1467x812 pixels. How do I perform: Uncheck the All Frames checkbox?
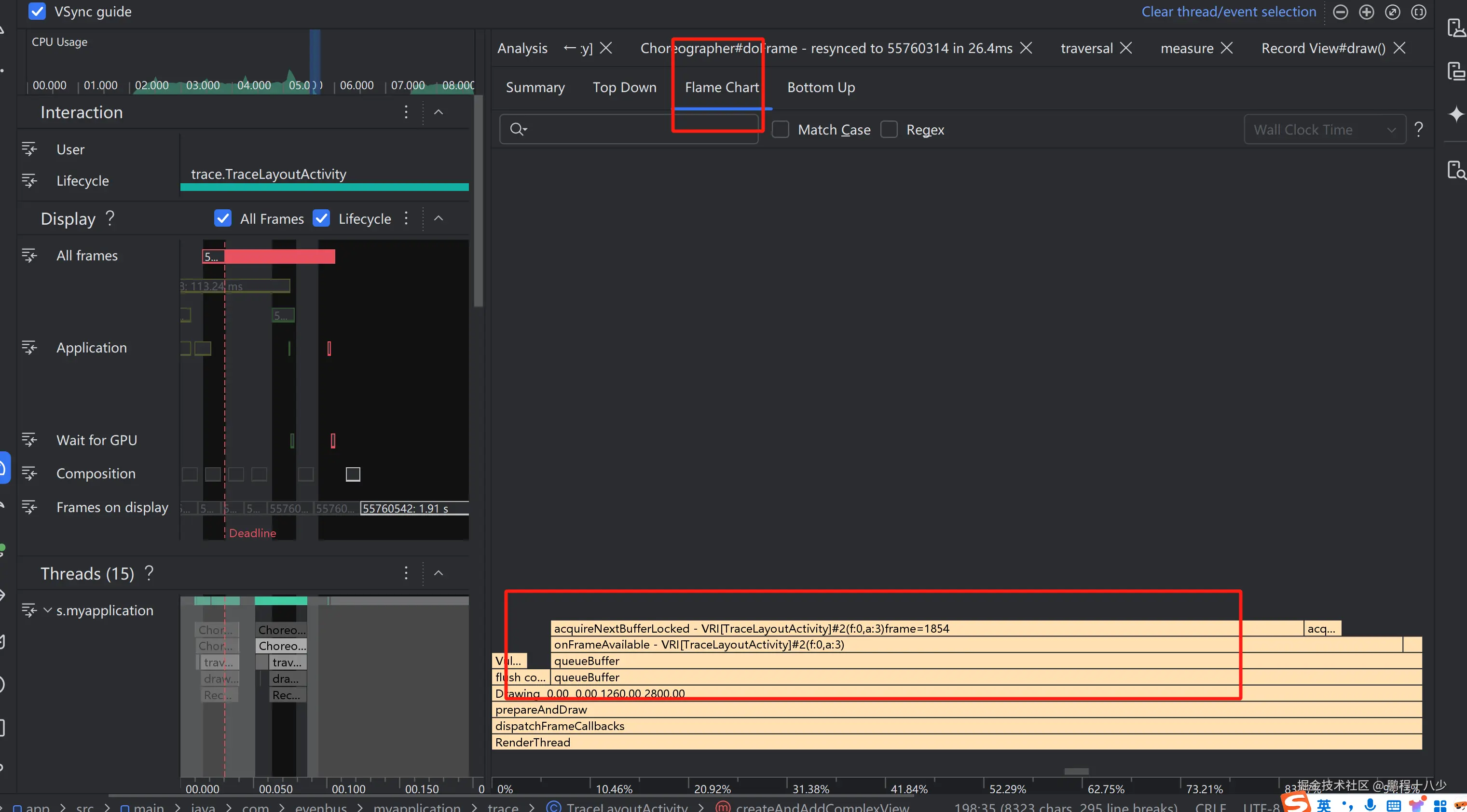click(x=223, y=218)
